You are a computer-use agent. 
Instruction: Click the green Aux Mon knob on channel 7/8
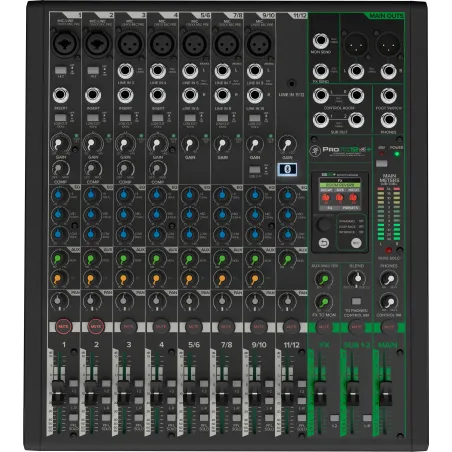(x=222, y=259)
